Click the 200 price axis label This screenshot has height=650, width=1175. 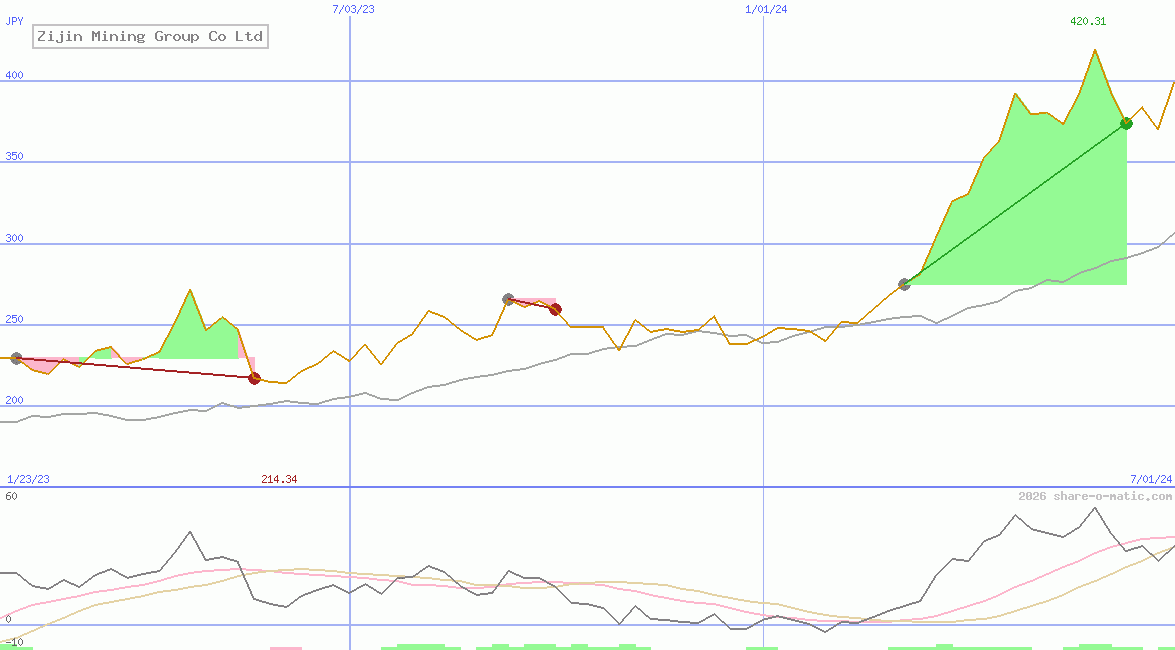[x=16, y=400]
